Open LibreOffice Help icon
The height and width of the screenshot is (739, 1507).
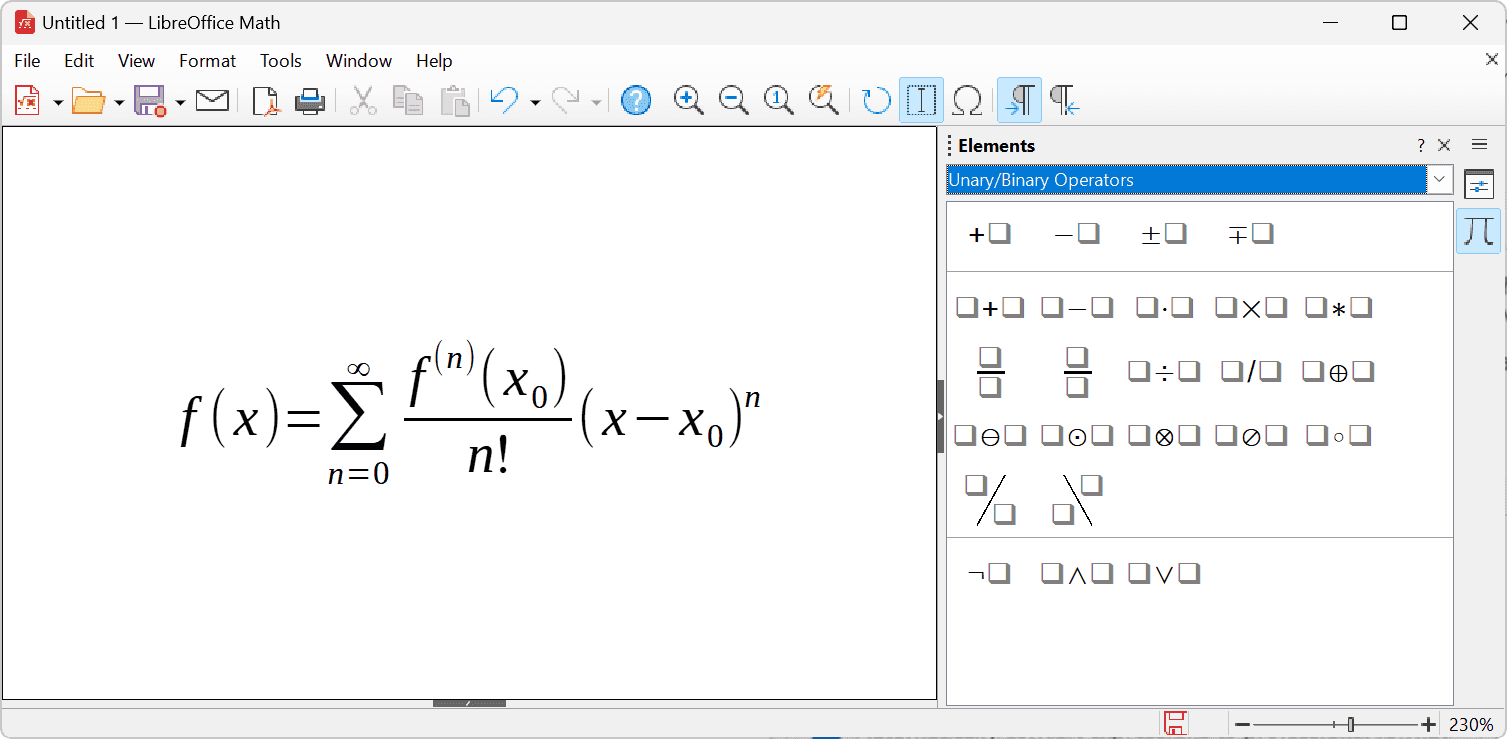[636, 100]
